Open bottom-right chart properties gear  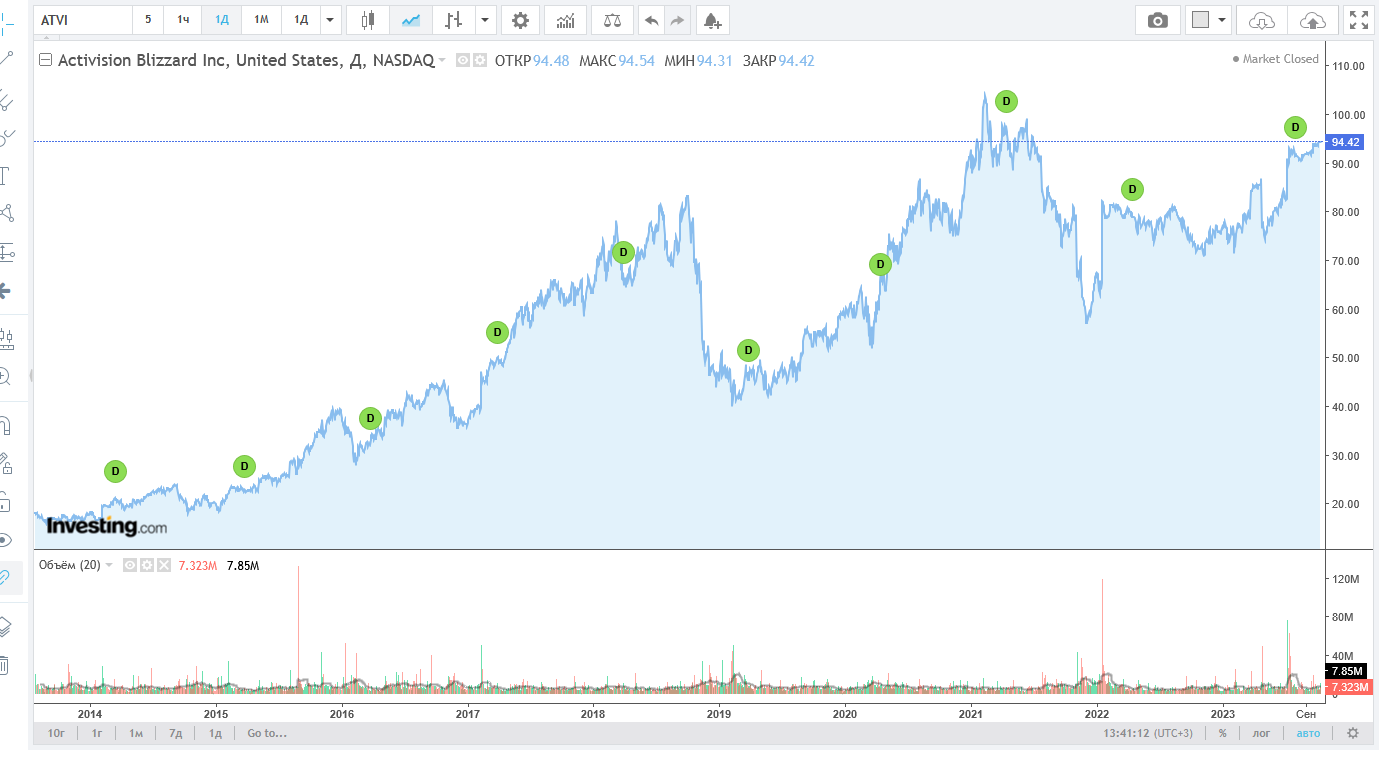coord(1353,733)
